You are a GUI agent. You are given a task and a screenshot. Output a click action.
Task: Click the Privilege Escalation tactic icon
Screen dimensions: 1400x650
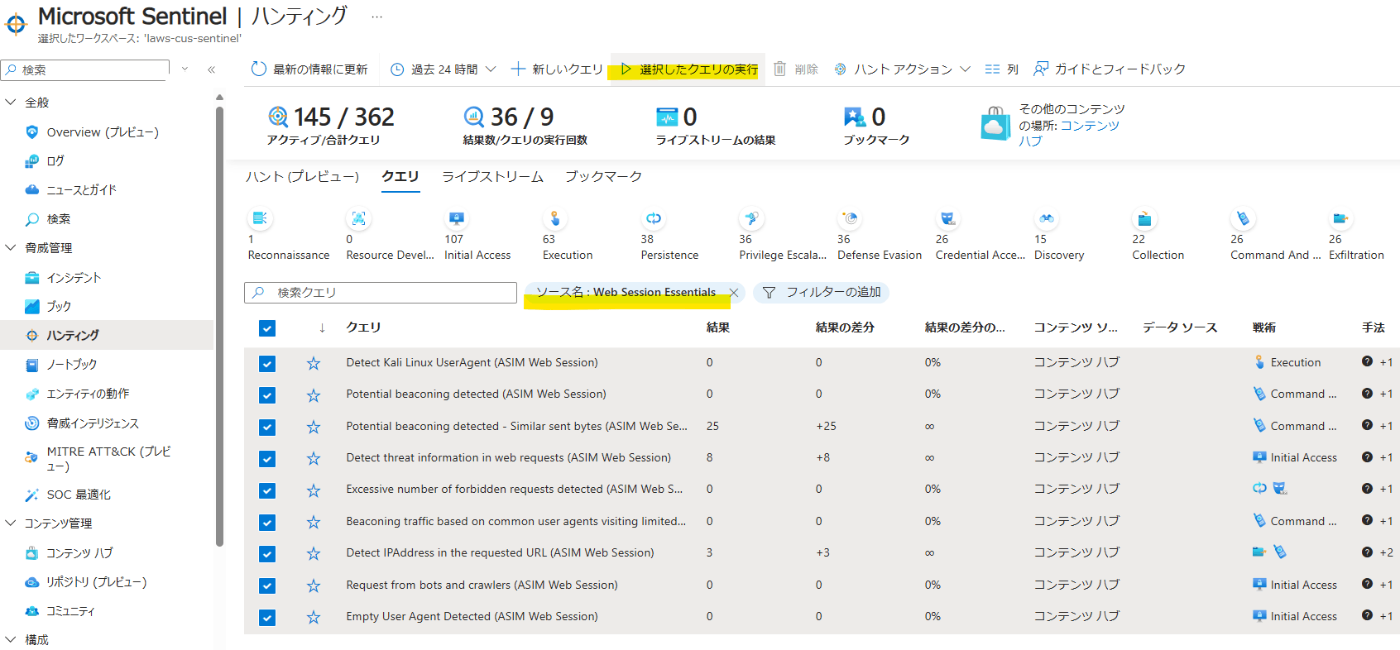tap(751, 218)
